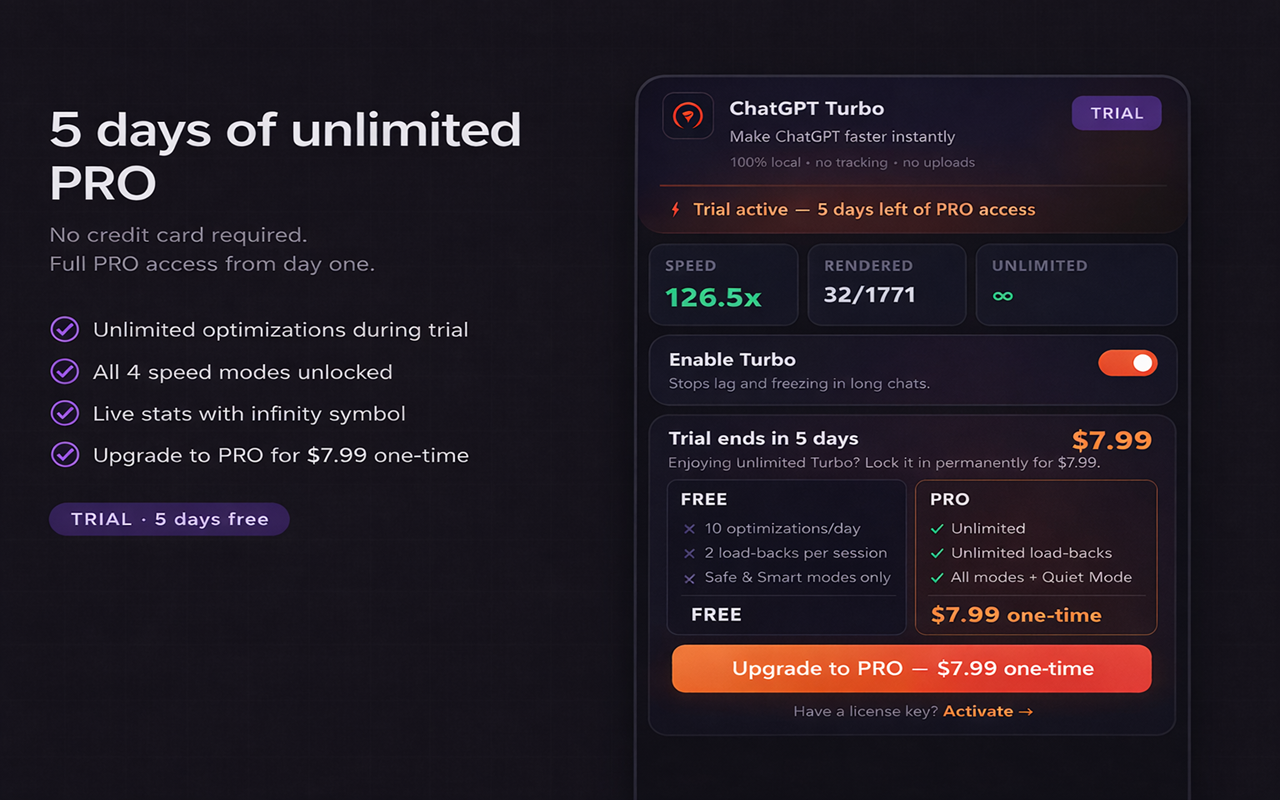Click the lightning bolt trial status icon
The width and height of the screenshot is (1280, 800).
[673, 210]
